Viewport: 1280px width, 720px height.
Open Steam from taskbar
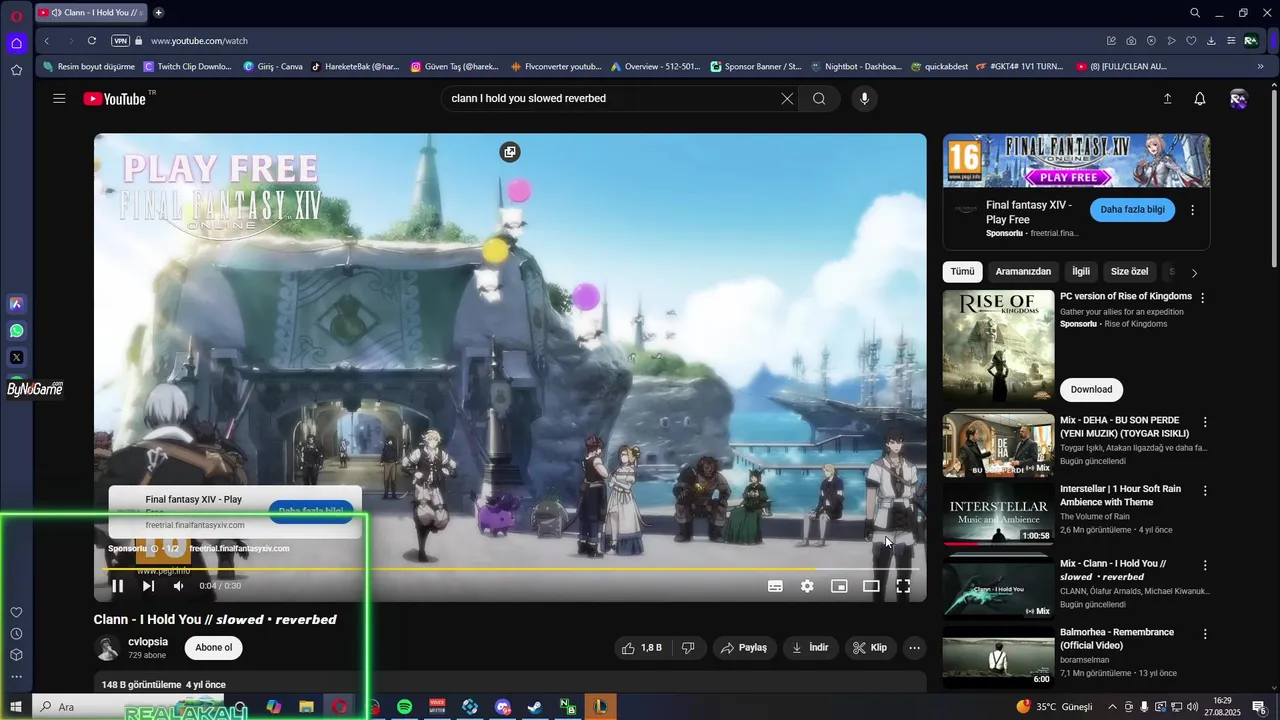(535, 707)
